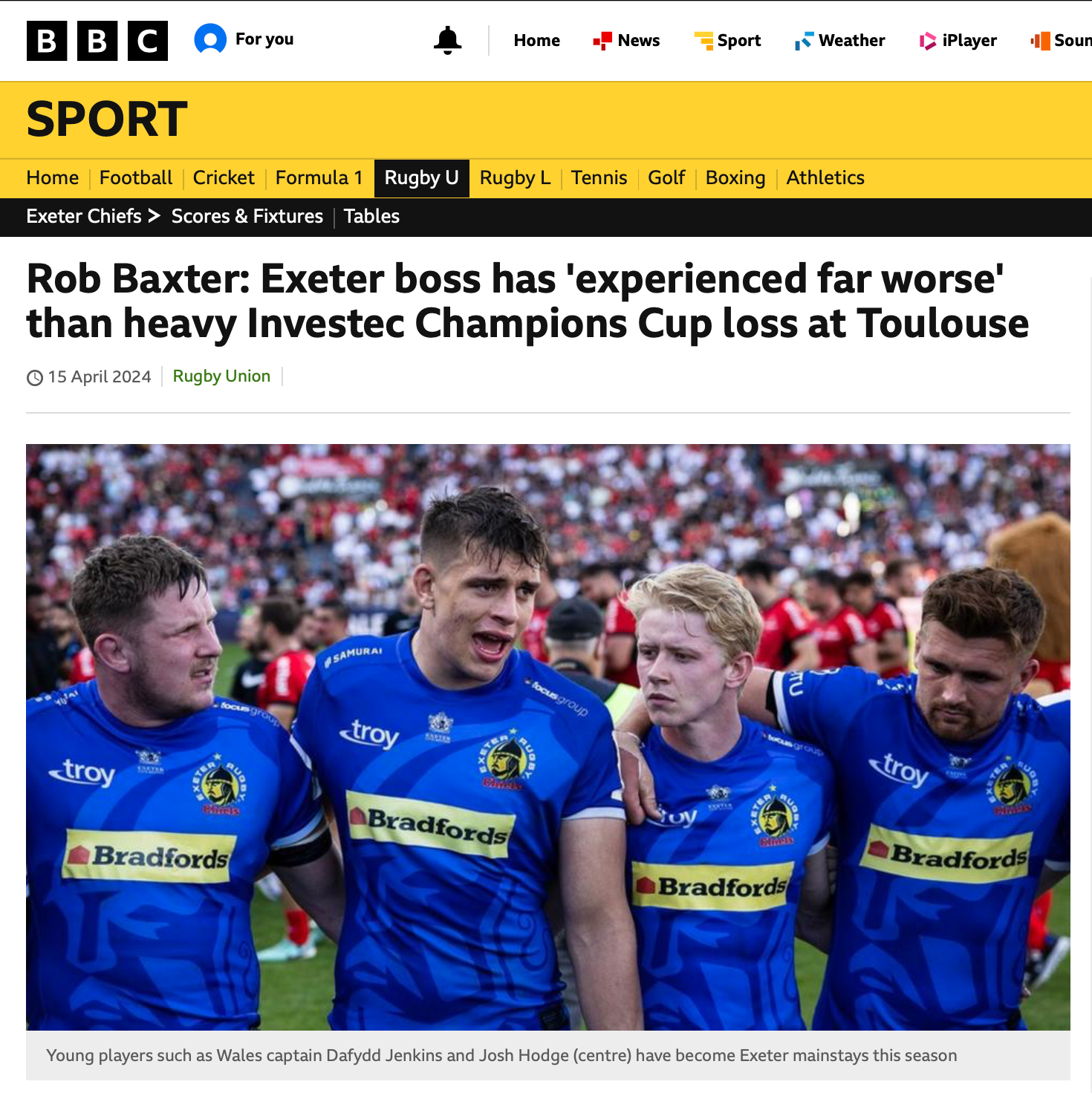
Task: Select the Rugby U tab
Action: (422, 178)
